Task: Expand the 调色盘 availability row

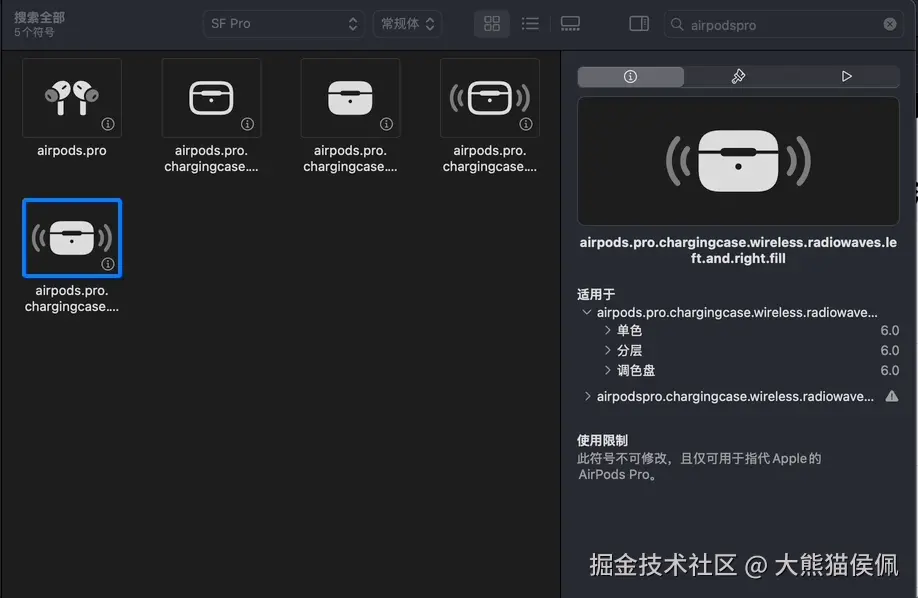Action: pos(608,370)
